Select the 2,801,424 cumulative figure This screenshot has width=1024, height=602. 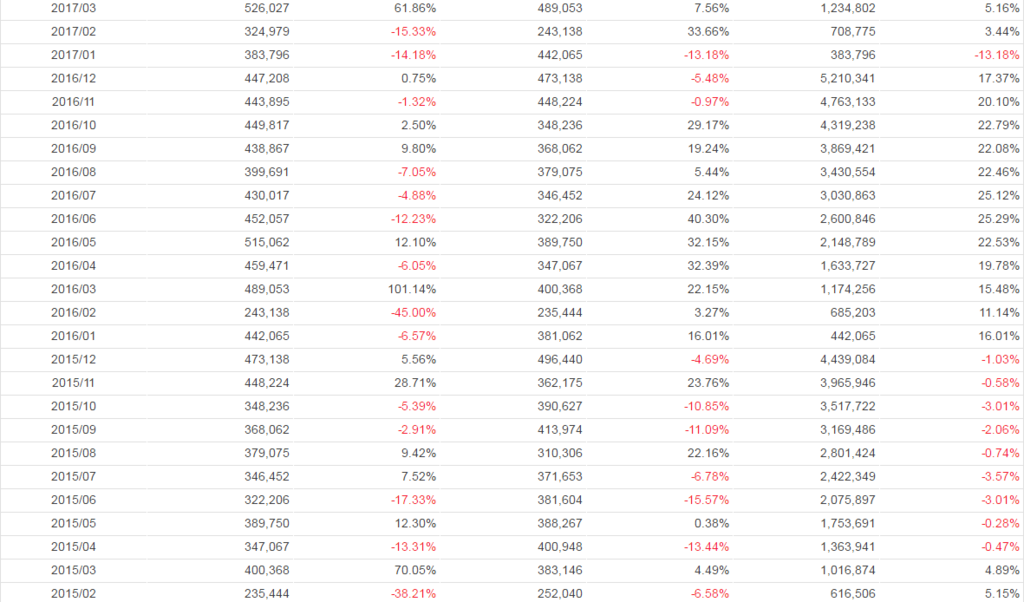[x=848, y=452]
